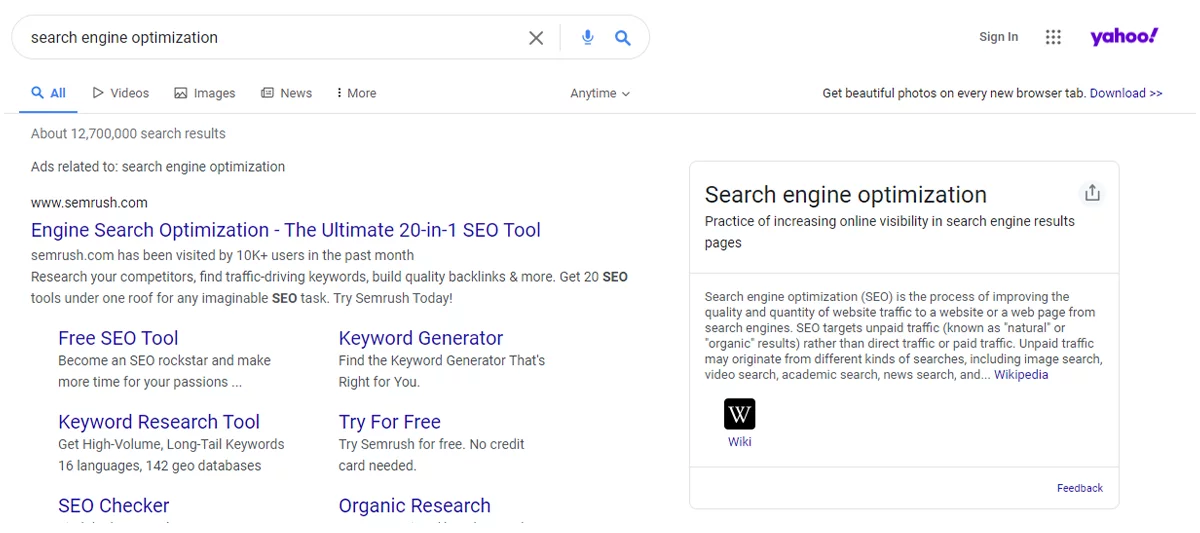Screen dimensions: 1200x533
Task: Click the About 12,700,000 search results text
Action: [128, 134]
